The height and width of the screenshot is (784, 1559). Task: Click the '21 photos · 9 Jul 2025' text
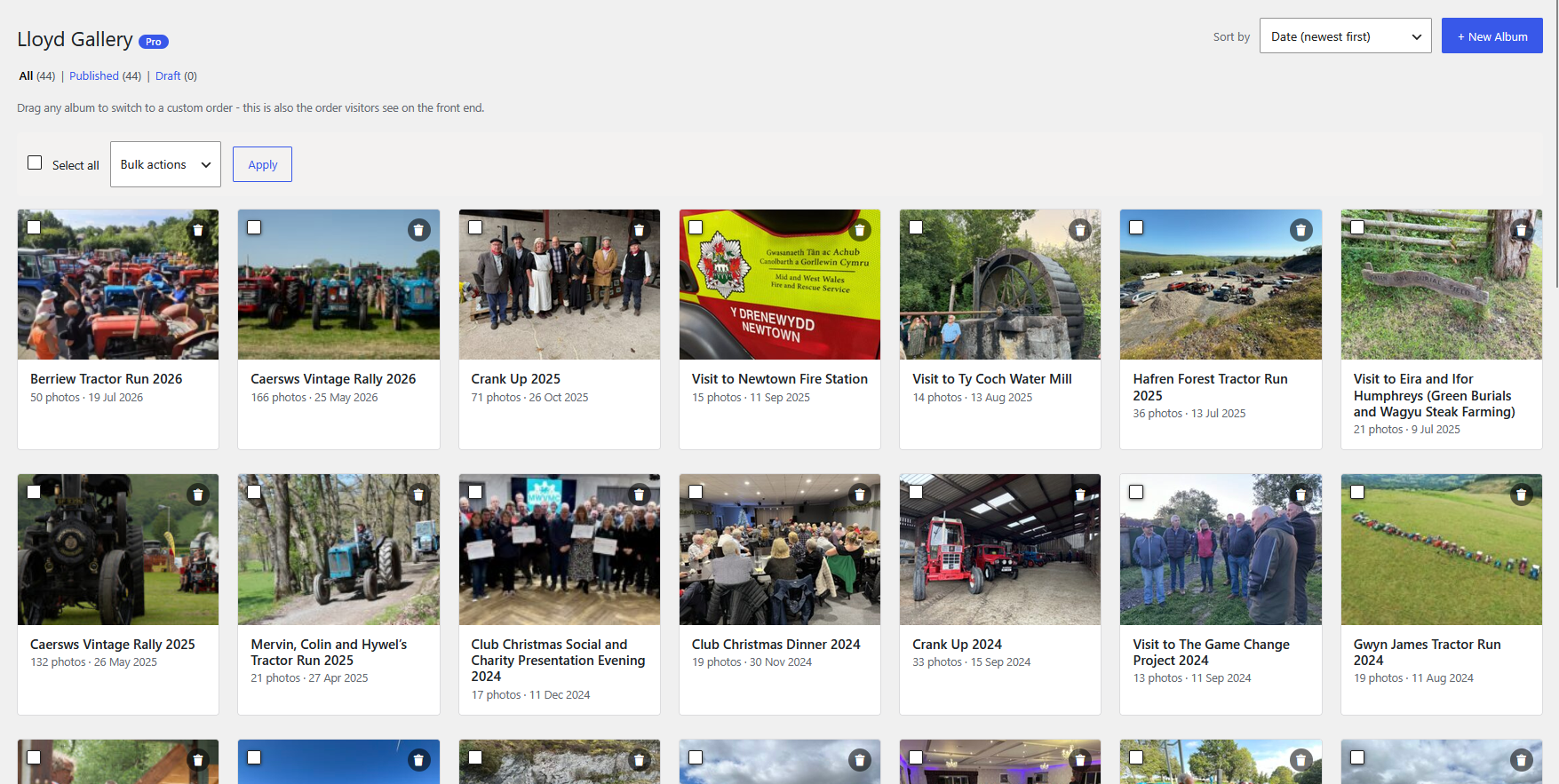point(1407,430)
